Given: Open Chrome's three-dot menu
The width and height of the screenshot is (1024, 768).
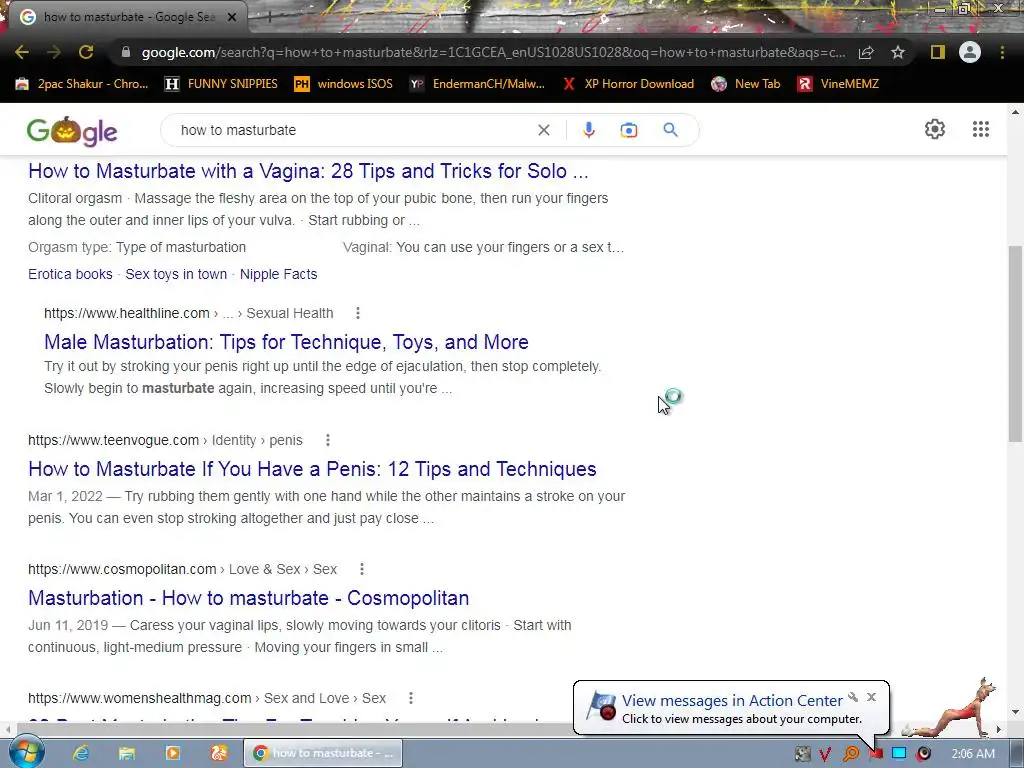Looking at the screenshot, I should coord(1002,52).
